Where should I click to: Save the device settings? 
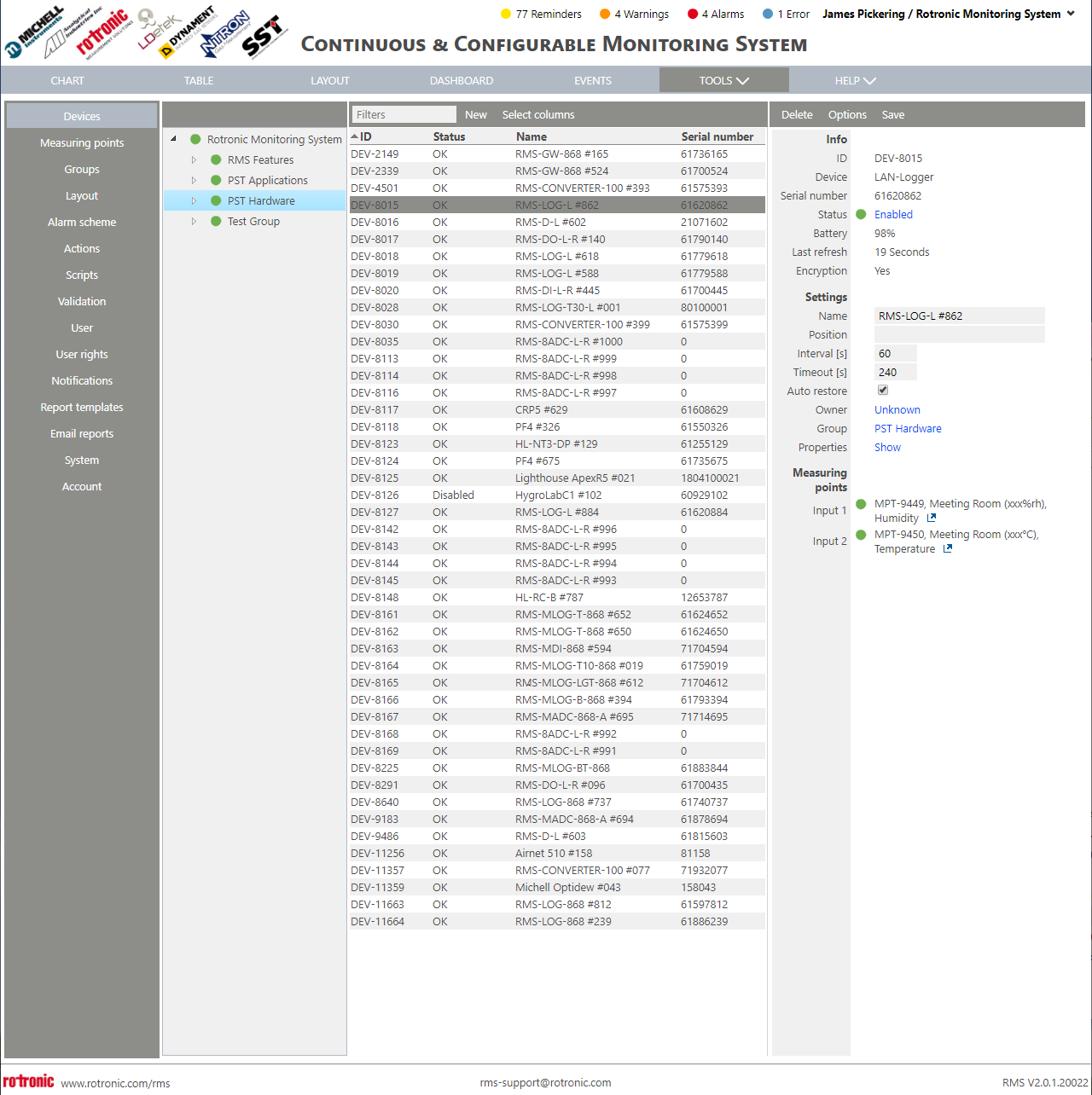pos(893,114)
